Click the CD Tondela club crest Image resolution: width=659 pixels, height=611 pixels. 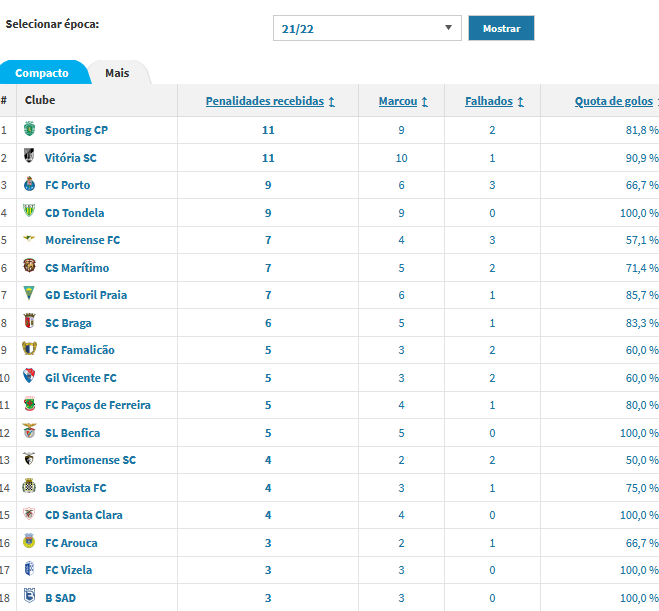click(29, 211)
